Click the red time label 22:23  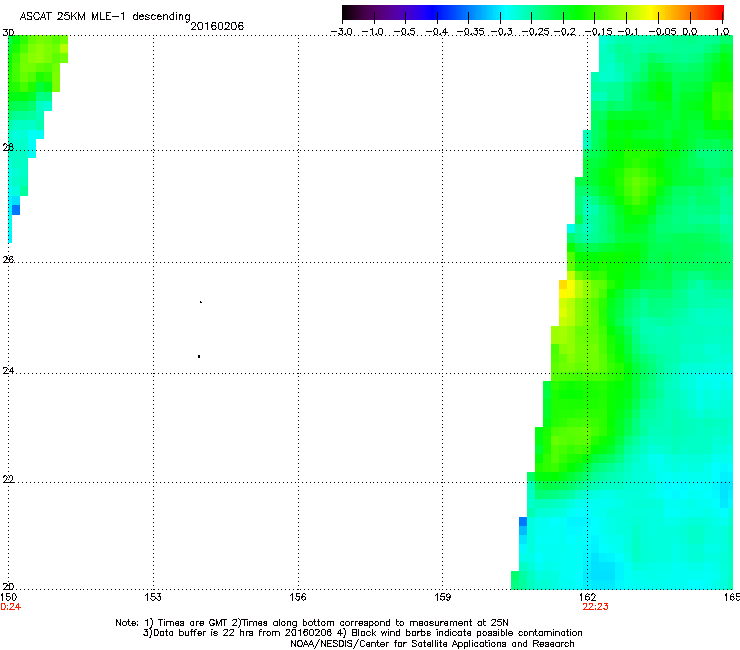(x=595, y=607)
